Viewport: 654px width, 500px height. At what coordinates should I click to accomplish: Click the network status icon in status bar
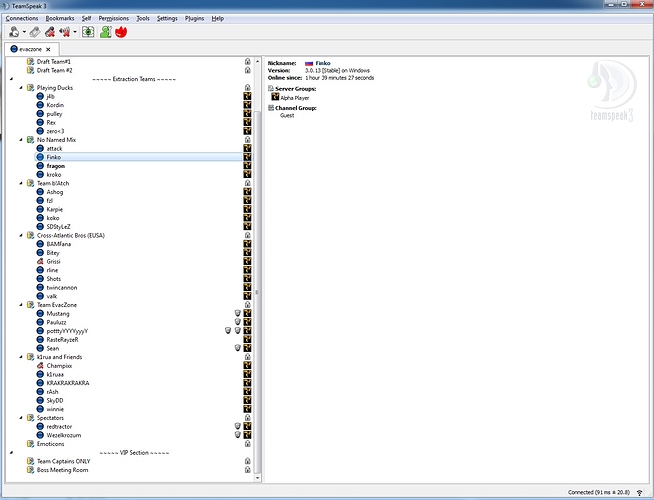pyautogui.click(x=639, y=492)
